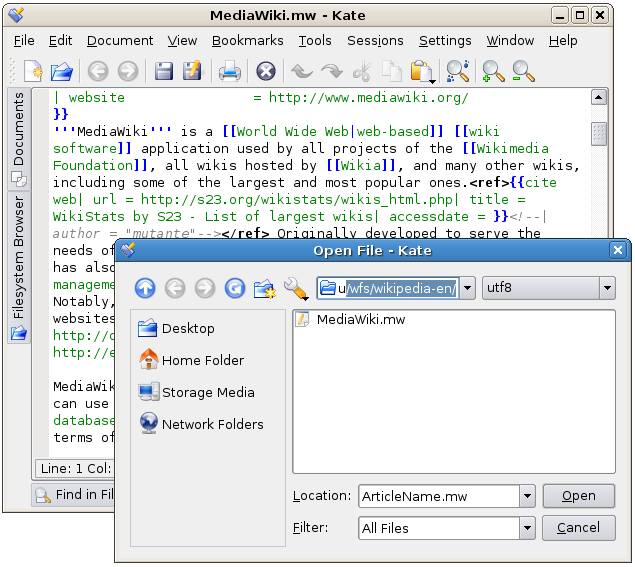This screenshot has height=567, width=635.
Task: Expand the utf8 encoding dropdown
Action: (607, 288)
